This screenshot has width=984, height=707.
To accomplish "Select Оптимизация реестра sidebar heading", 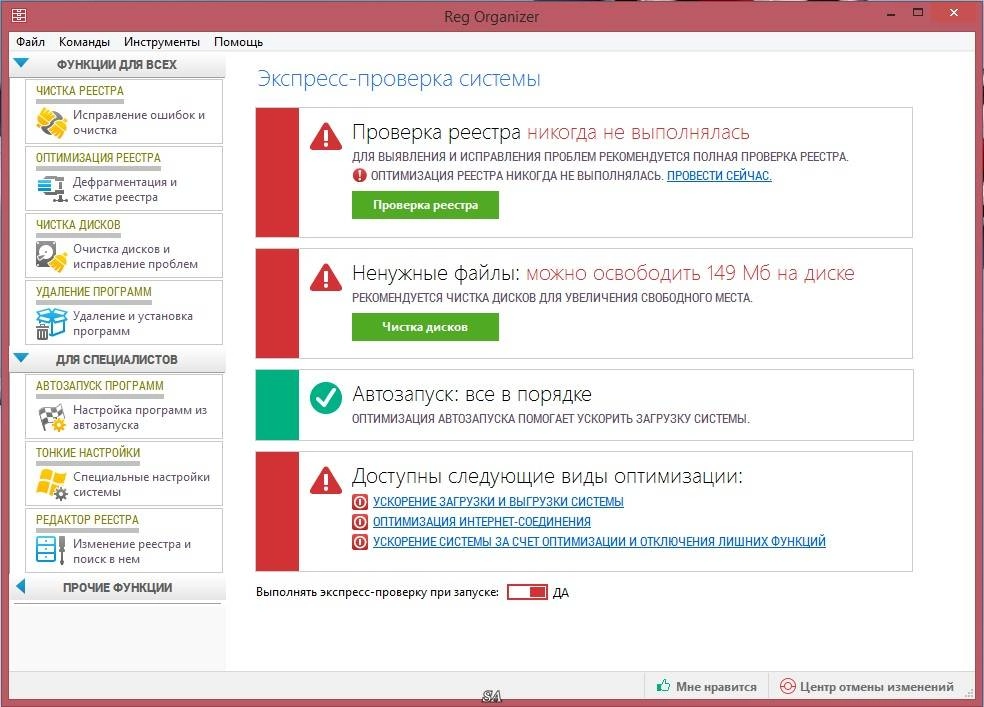I will click(x=98, y=158).
